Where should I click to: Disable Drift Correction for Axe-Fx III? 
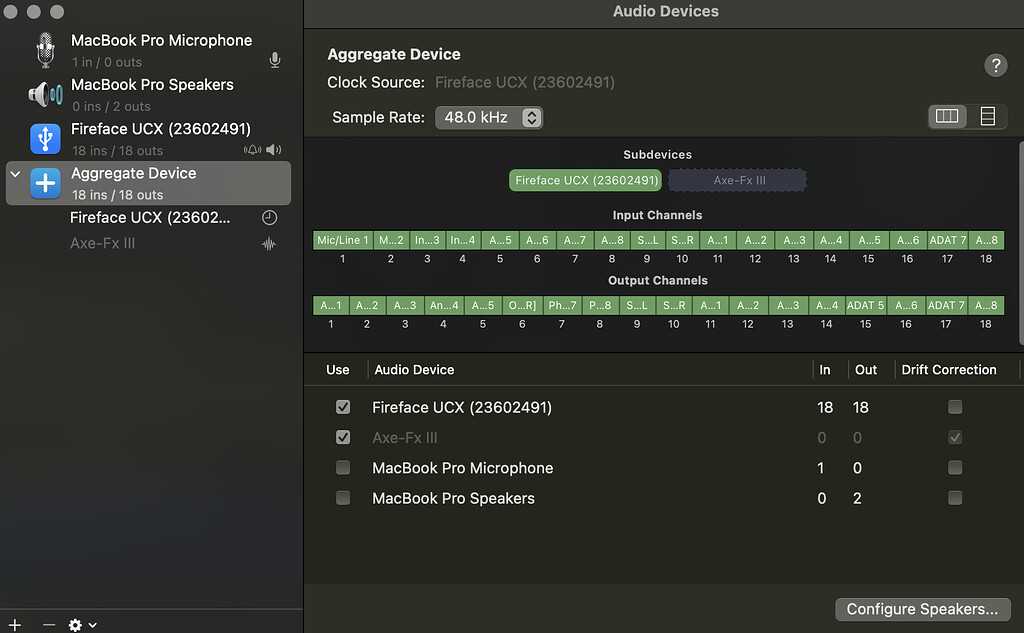click(954, 437)
